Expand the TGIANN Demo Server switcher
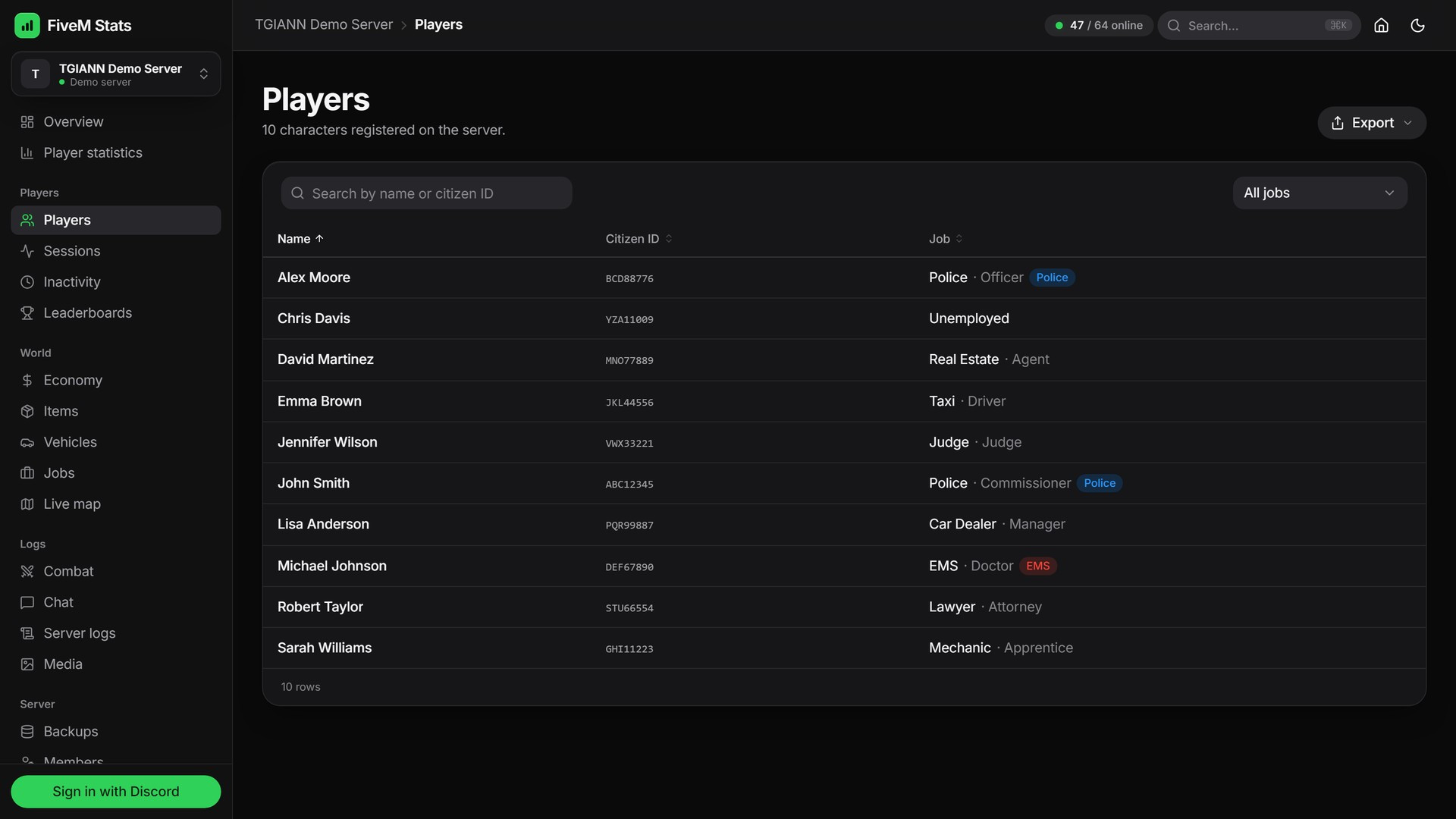 116,74
